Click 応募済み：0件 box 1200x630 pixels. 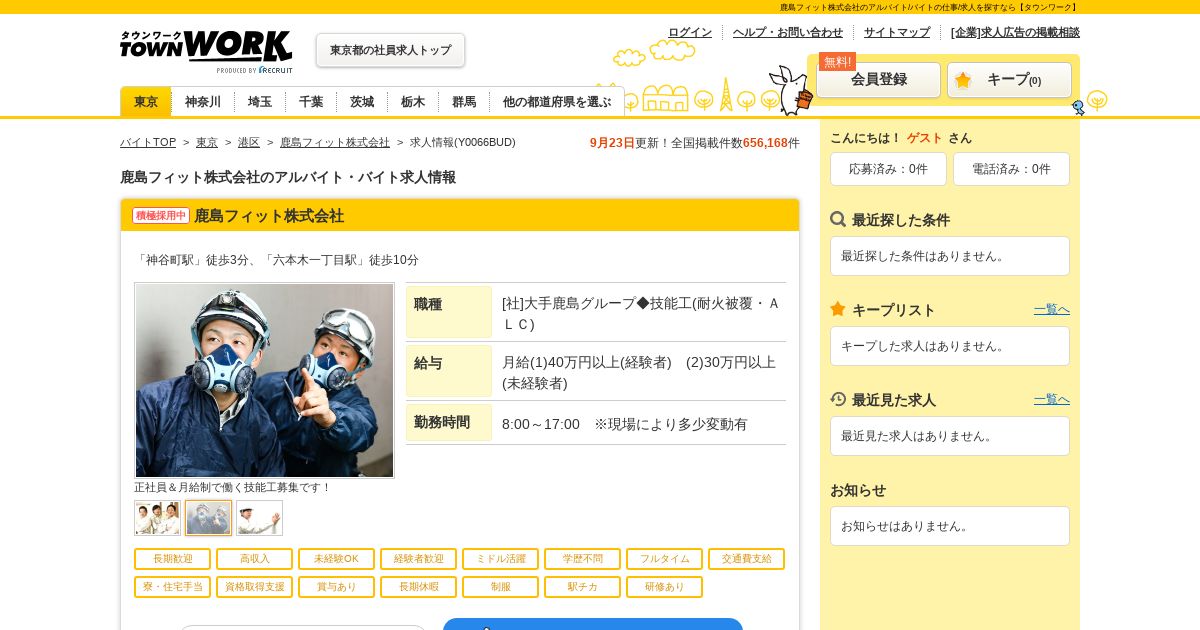[x=888, y=169]
